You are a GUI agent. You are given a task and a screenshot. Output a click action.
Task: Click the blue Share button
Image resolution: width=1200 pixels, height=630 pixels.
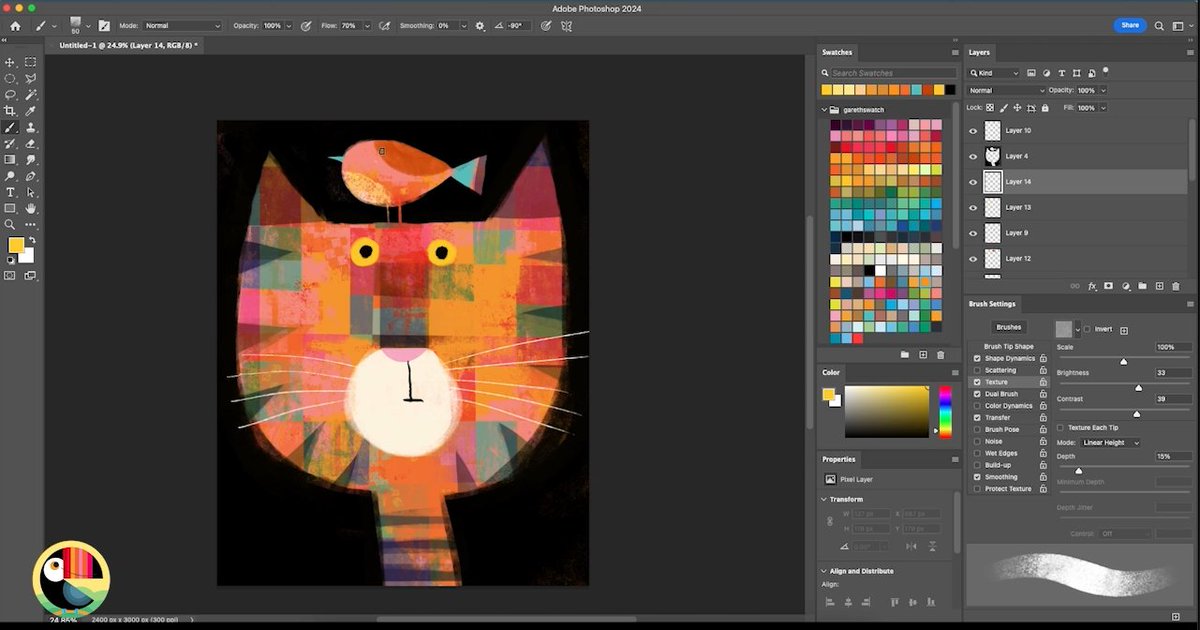[1130, 25]
